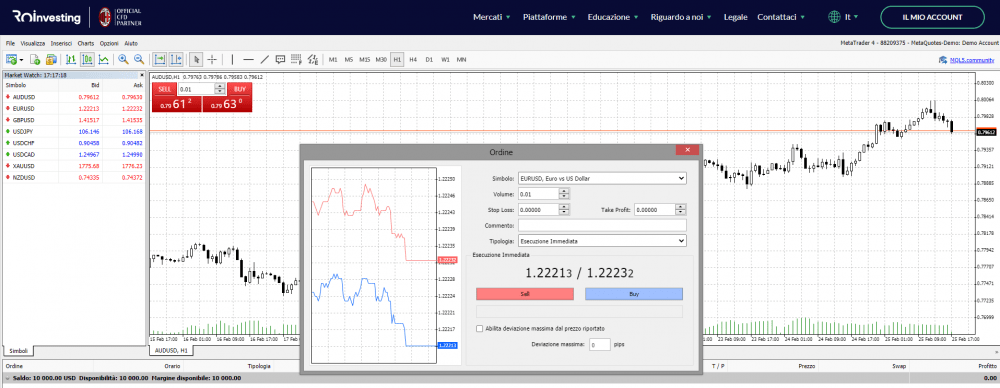Click the Deviazione massima pips field
Viewport: 1000px width, 388px height.
(599, 345)
